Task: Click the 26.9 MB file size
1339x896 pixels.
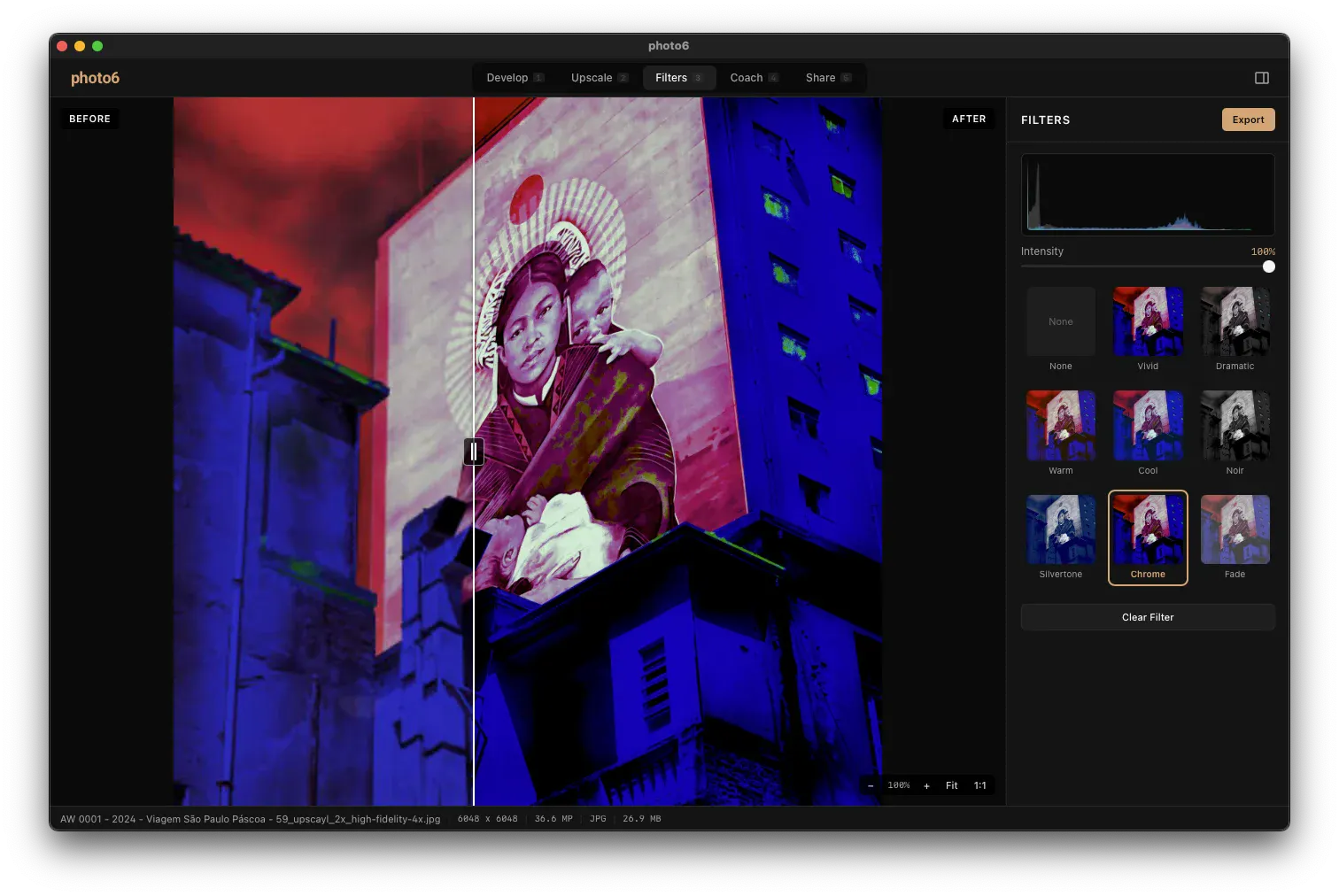Action: pos(642,819)
